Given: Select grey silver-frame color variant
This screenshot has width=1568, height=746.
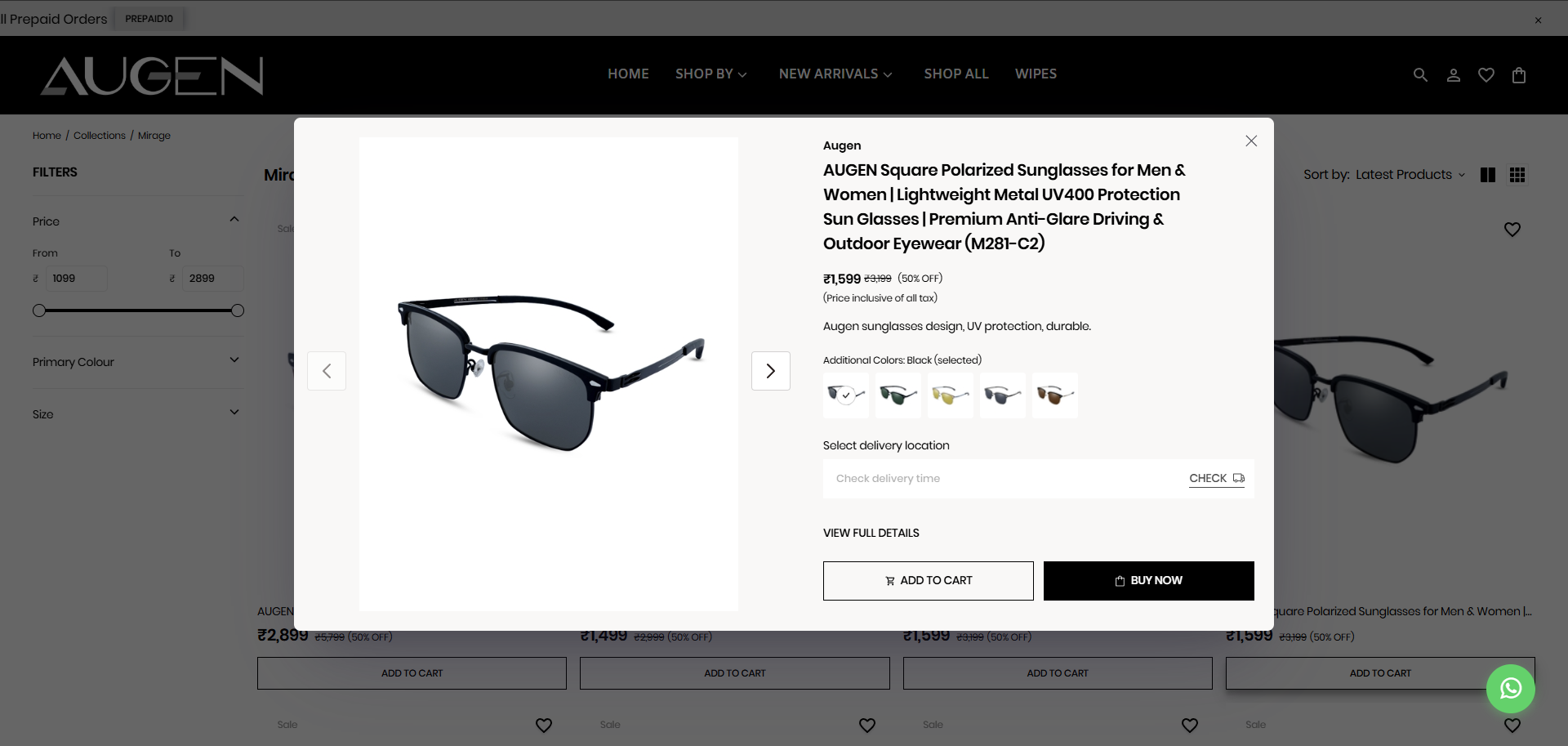Looking at the screenshot, I should click(1003, 395).
